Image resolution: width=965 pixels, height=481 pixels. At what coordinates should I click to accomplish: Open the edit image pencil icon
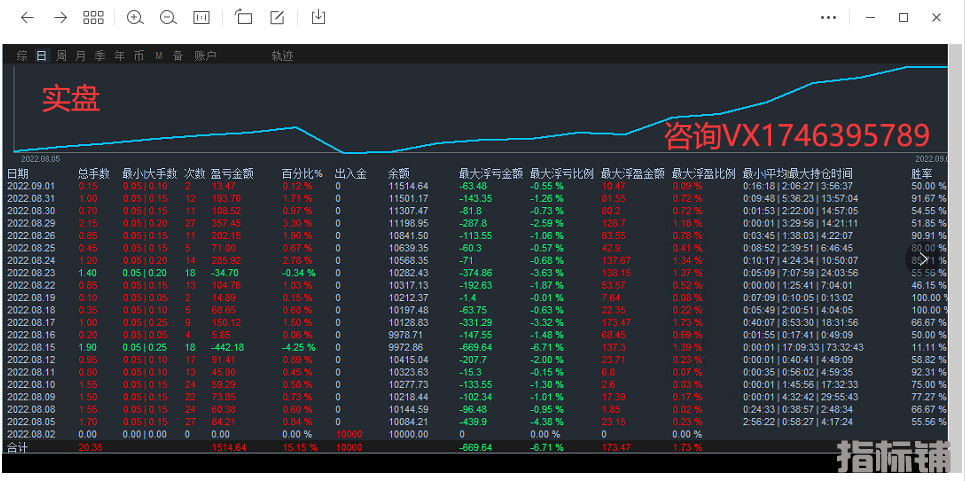pos(277,18)
